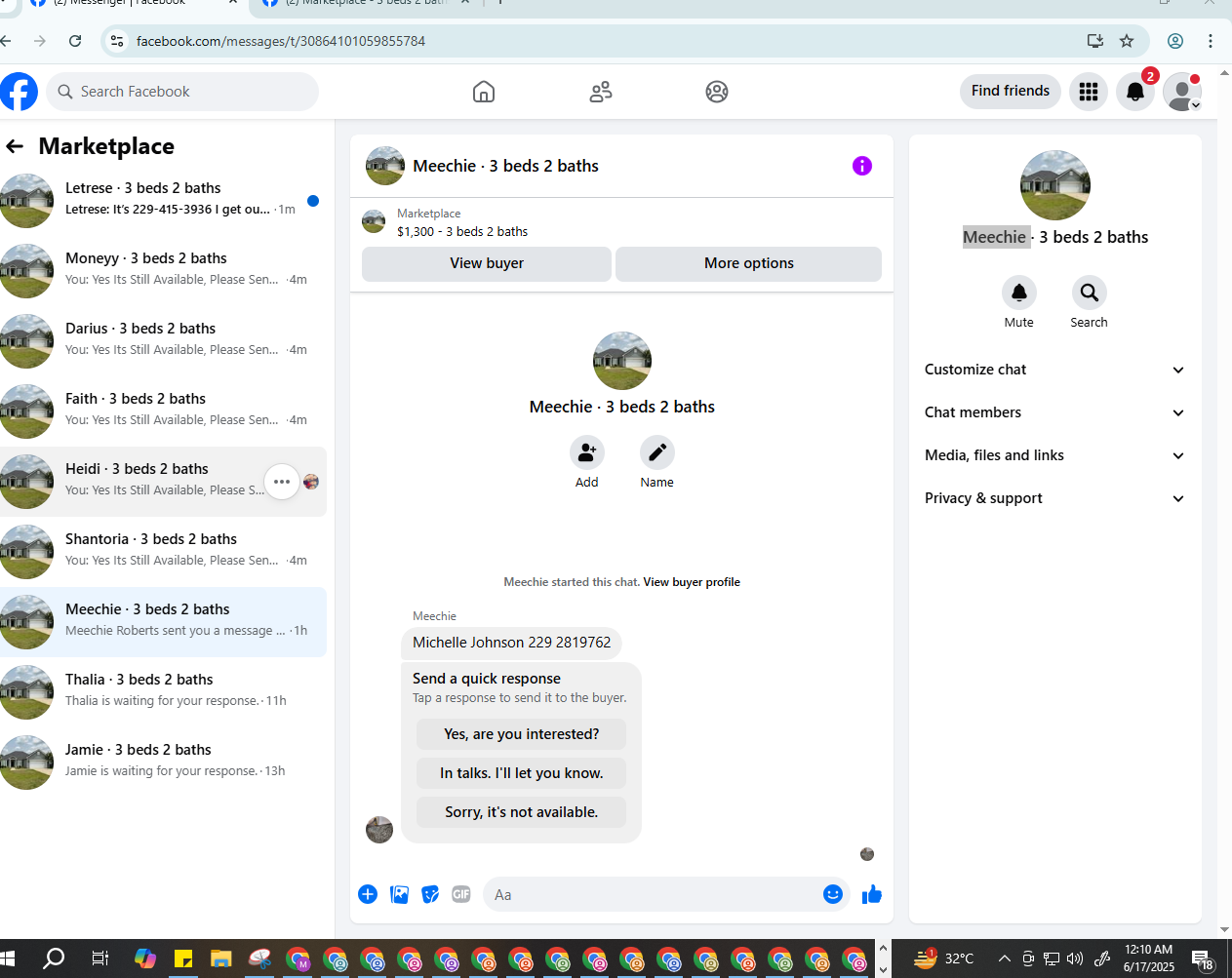The width and height of the screenshot is (1232, 978).
Task: Expand Media, files and links section
Action: (1054, 455)
